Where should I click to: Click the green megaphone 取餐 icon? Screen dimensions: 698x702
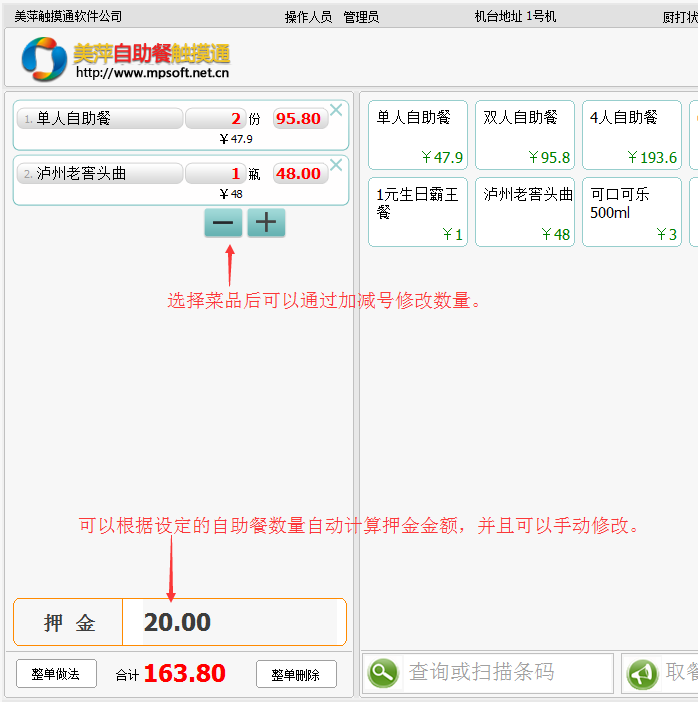click(x=642, y=674)
